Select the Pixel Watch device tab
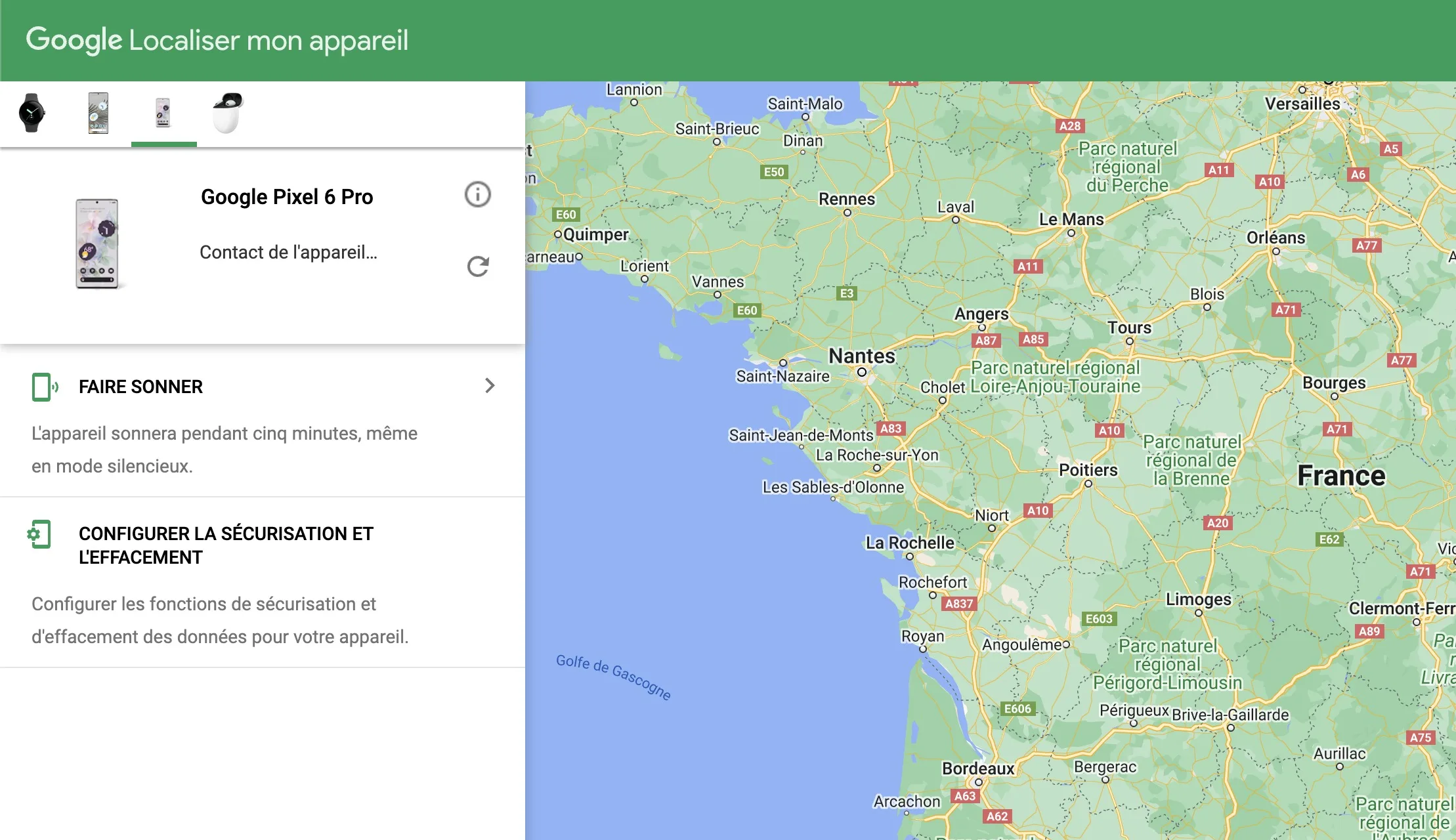Image resolution: width=1456 pixels, height=840 pixels. click(x=32, y=113)
